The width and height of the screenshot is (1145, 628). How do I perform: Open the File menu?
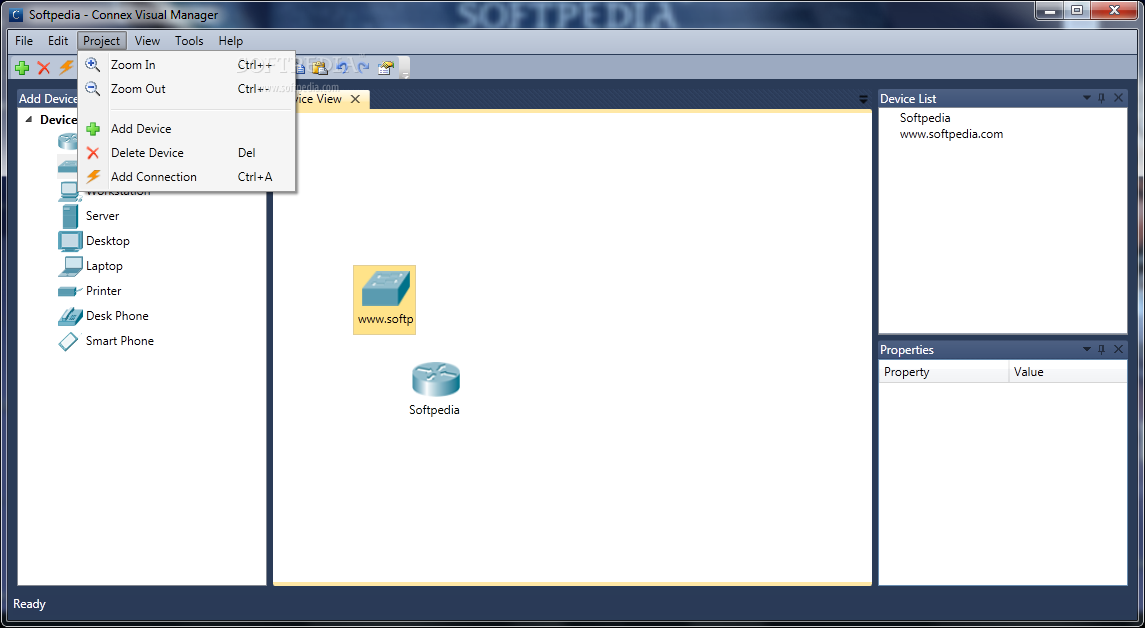pos(24,41)
